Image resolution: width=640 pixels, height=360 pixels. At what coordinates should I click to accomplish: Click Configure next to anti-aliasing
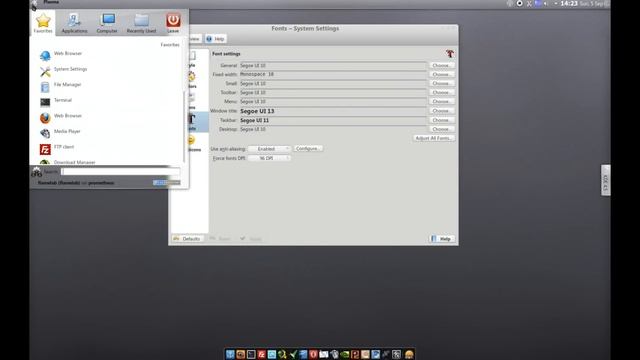[x=308, y=149]
